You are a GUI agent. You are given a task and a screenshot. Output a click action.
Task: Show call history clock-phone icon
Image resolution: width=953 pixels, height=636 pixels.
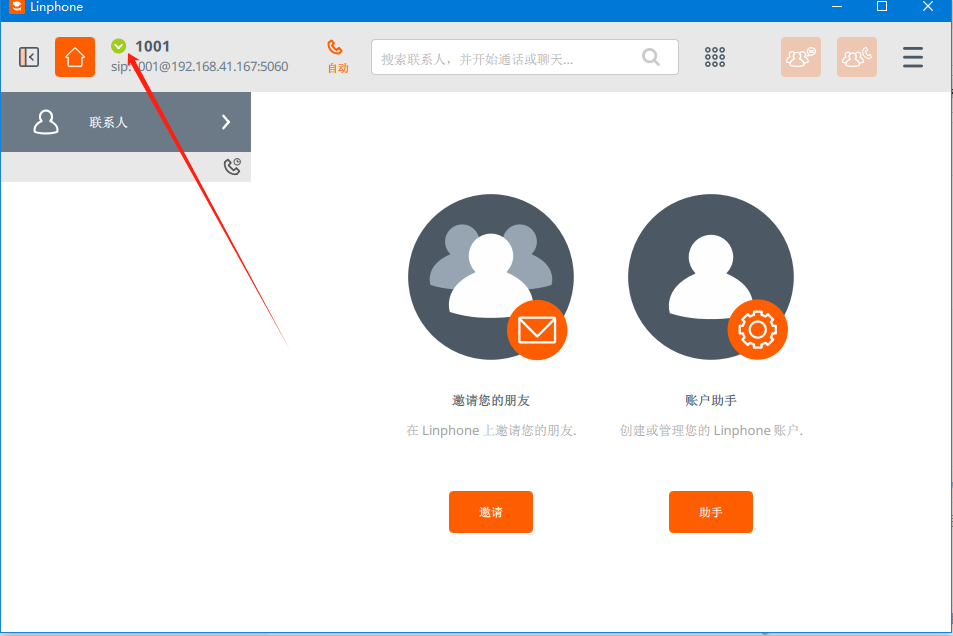point(232,167)
